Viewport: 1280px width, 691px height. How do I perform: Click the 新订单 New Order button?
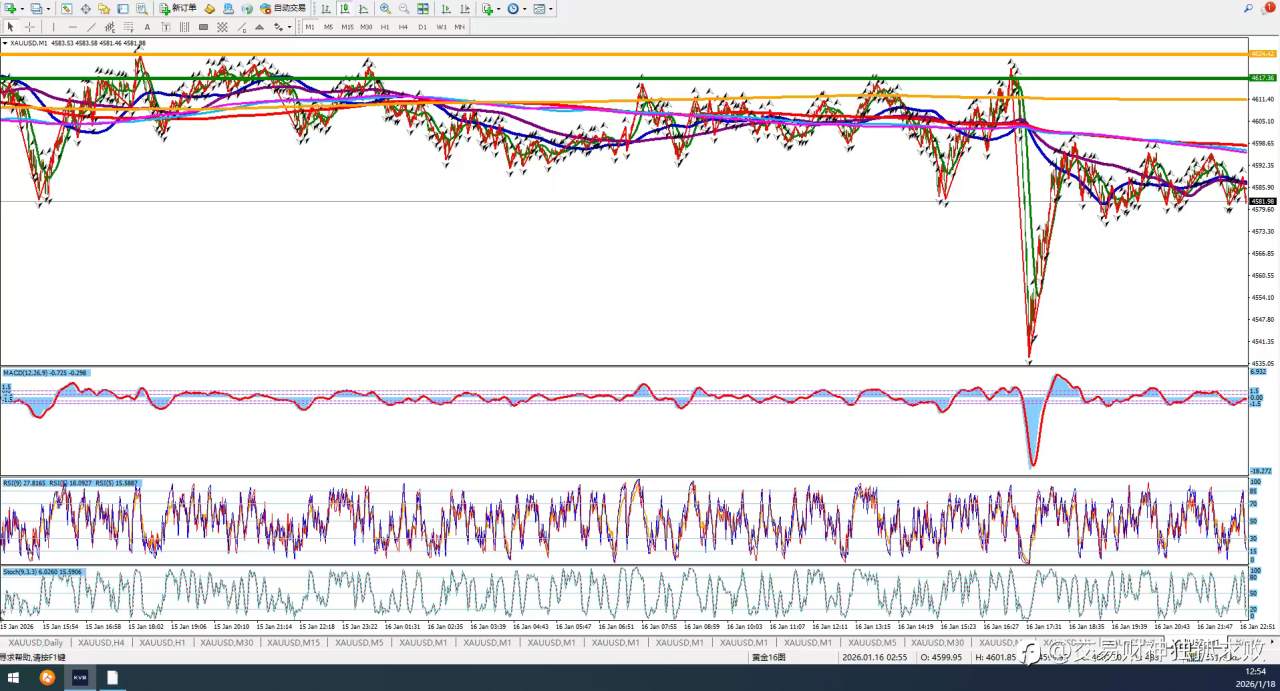[x=178, y=8]
